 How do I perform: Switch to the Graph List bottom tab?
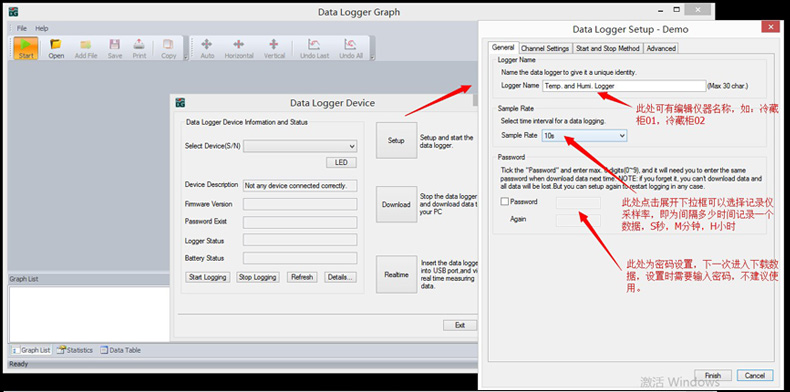coord(31,350)
